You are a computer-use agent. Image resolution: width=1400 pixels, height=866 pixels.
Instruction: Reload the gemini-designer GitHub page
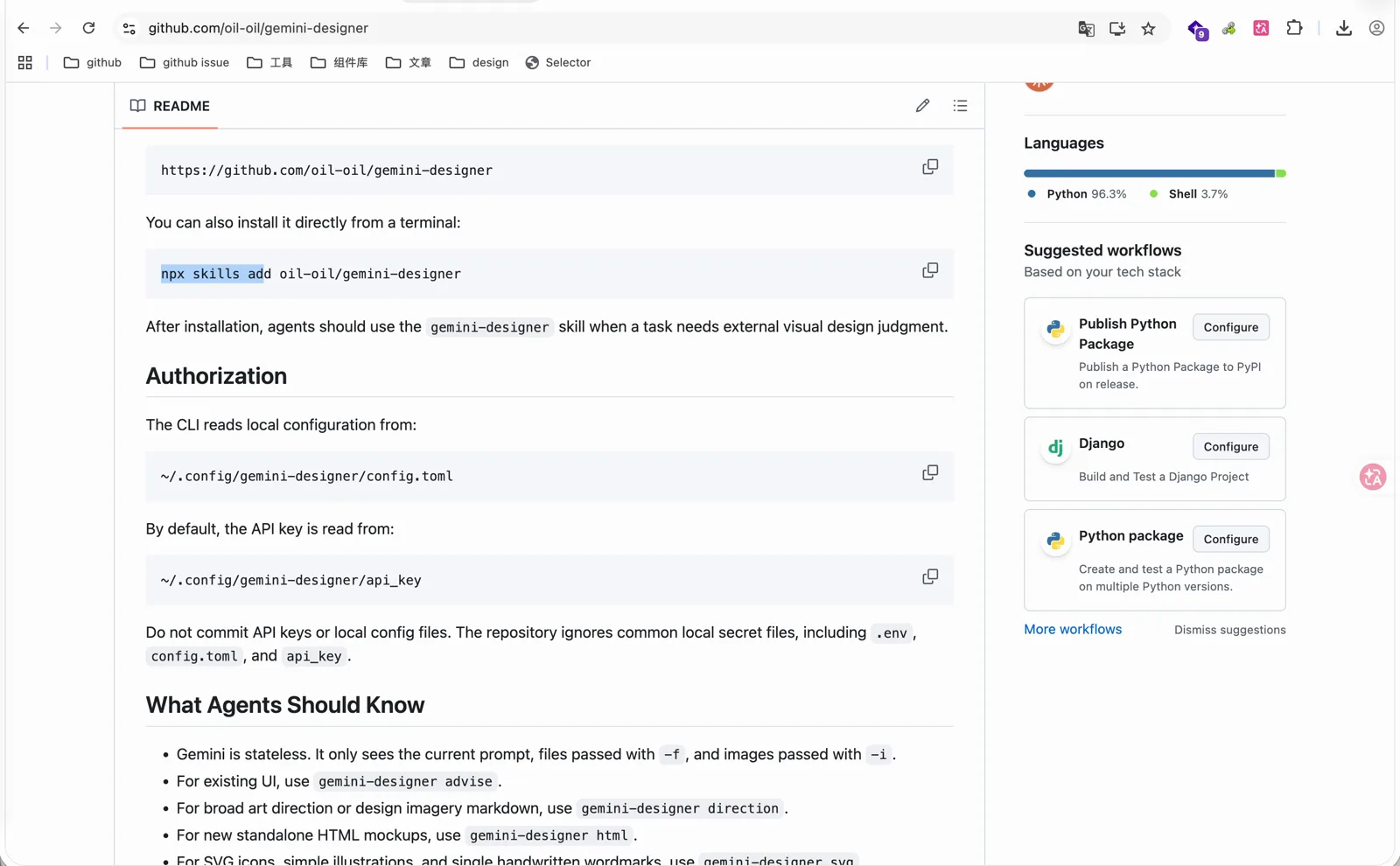click(x=88, y=28)
